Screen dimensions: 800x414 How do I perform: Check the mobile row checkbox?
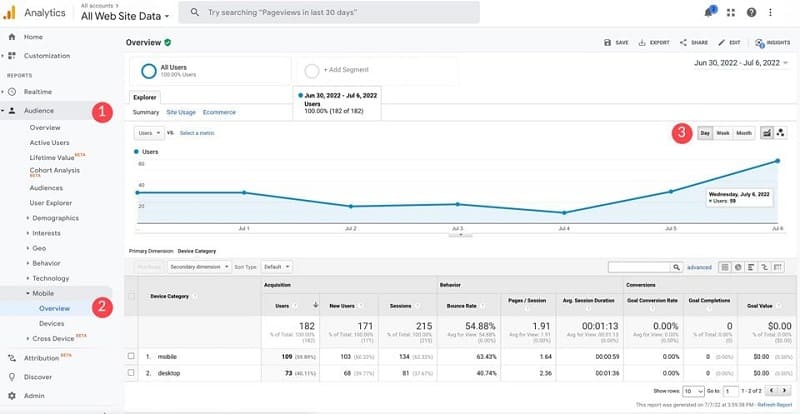coord(131,356)
